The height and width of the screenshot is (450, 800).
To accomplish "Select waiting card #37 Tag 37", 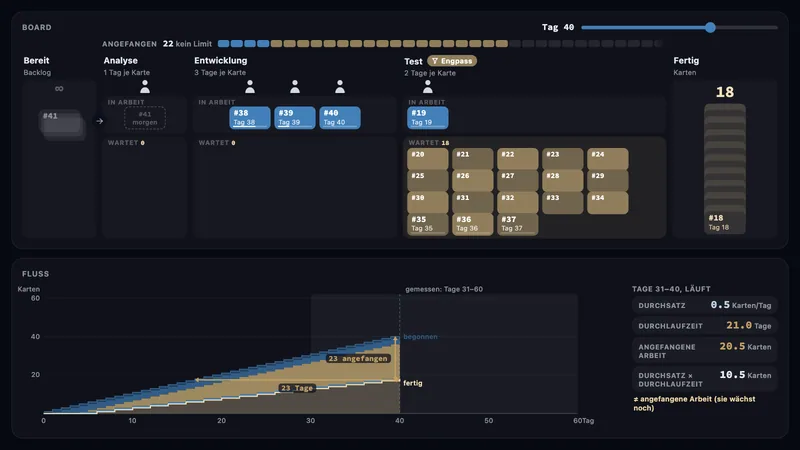I will pos(517,224).
